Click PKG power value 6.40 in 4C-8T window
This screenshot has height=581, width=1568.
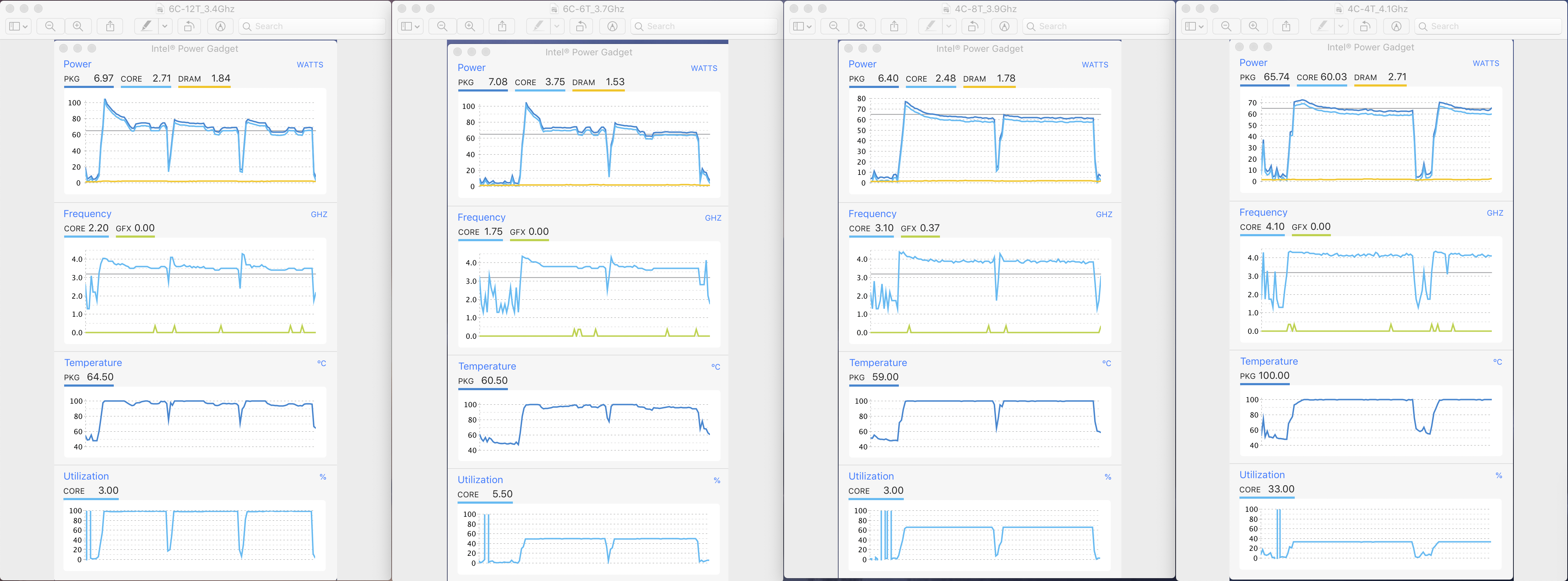point(888,78)
